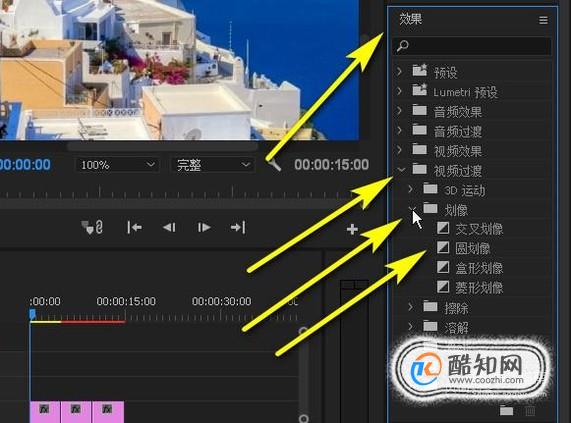
Task: Create new custom bin folder icon
Action: coord(507,411)
